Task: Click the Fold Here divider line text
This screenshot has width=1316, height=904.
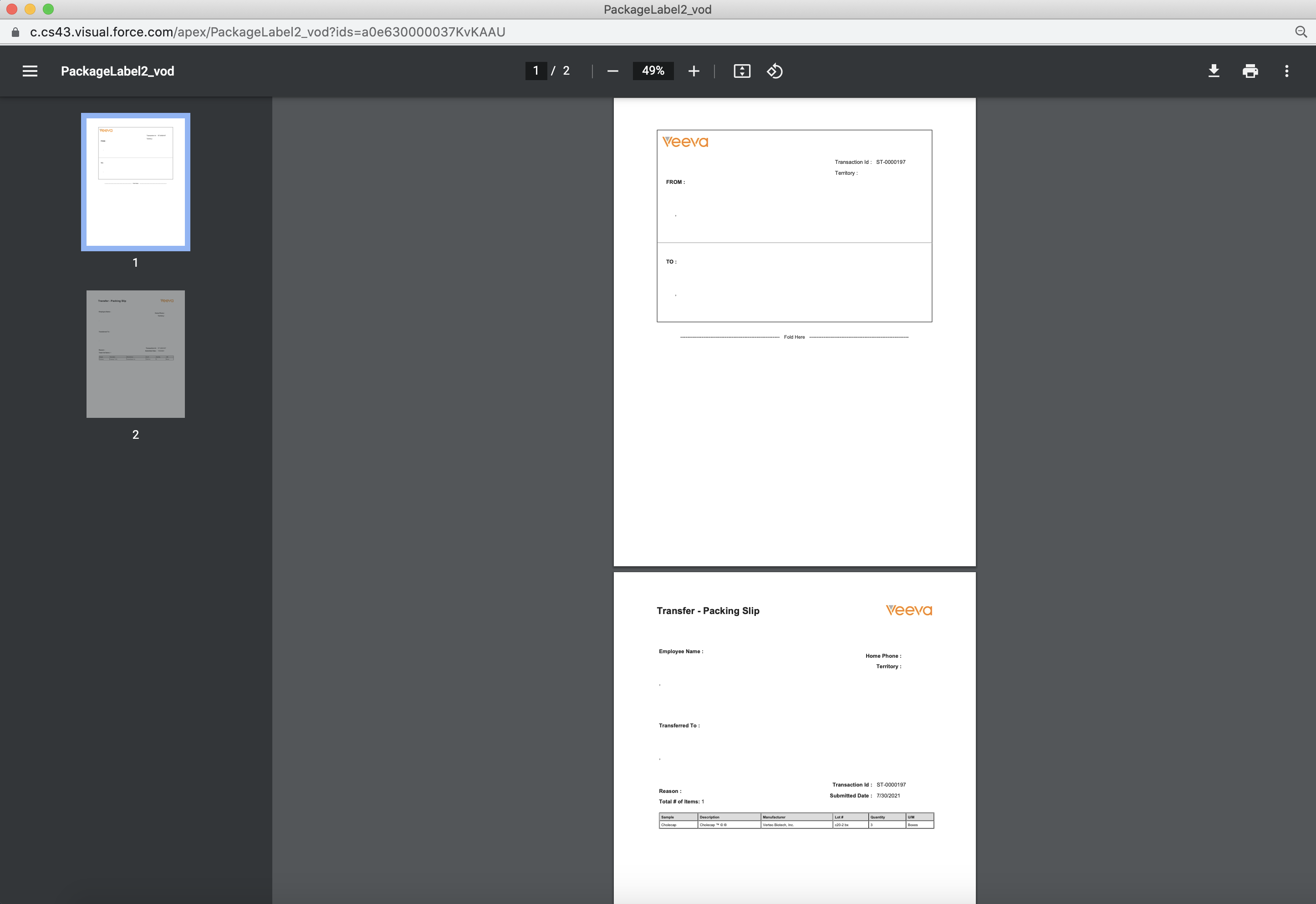Action: click(x=794, y=337)
